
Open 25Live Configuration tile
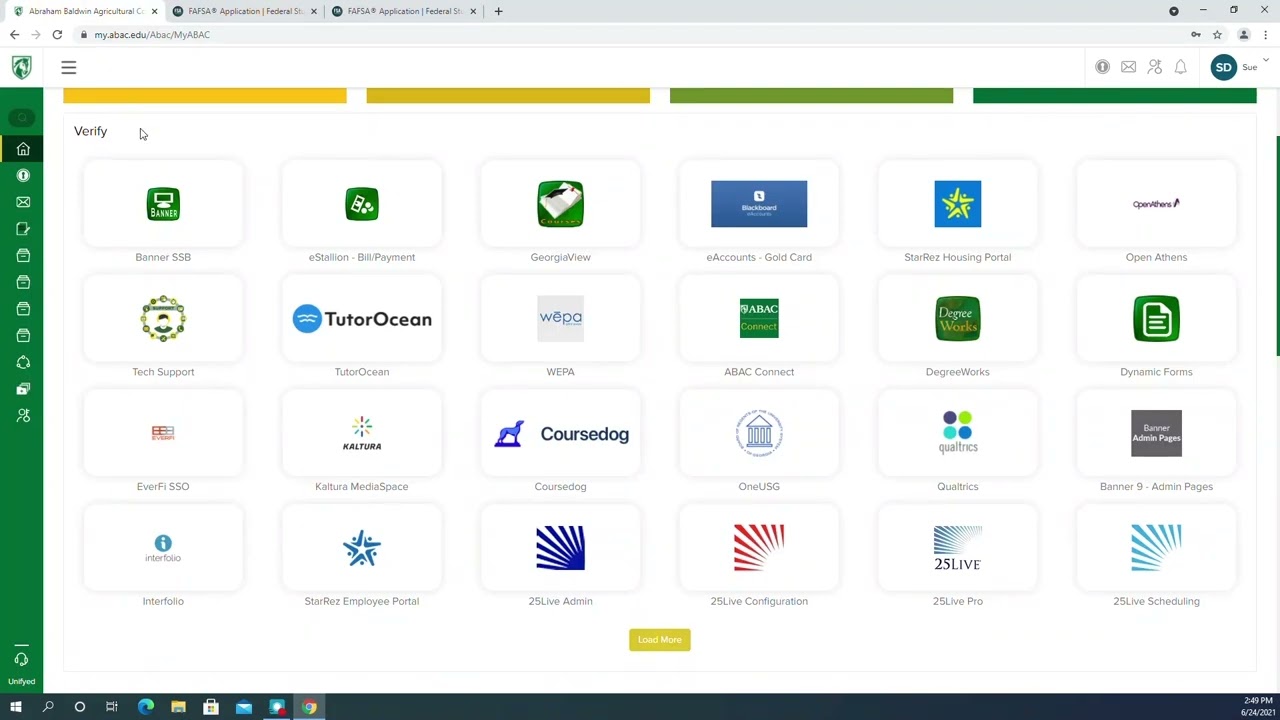click(x=759, y=548)
